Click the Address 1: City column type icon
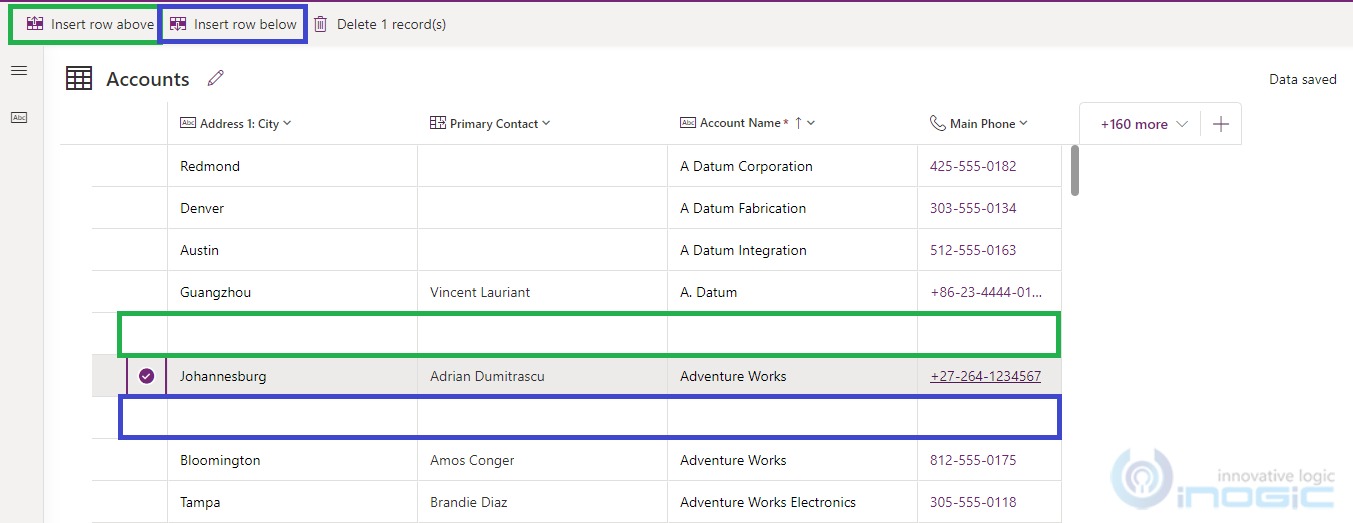Image resolution: width=1353 pixels, height=523 pixels. click(x=188, y=123)
